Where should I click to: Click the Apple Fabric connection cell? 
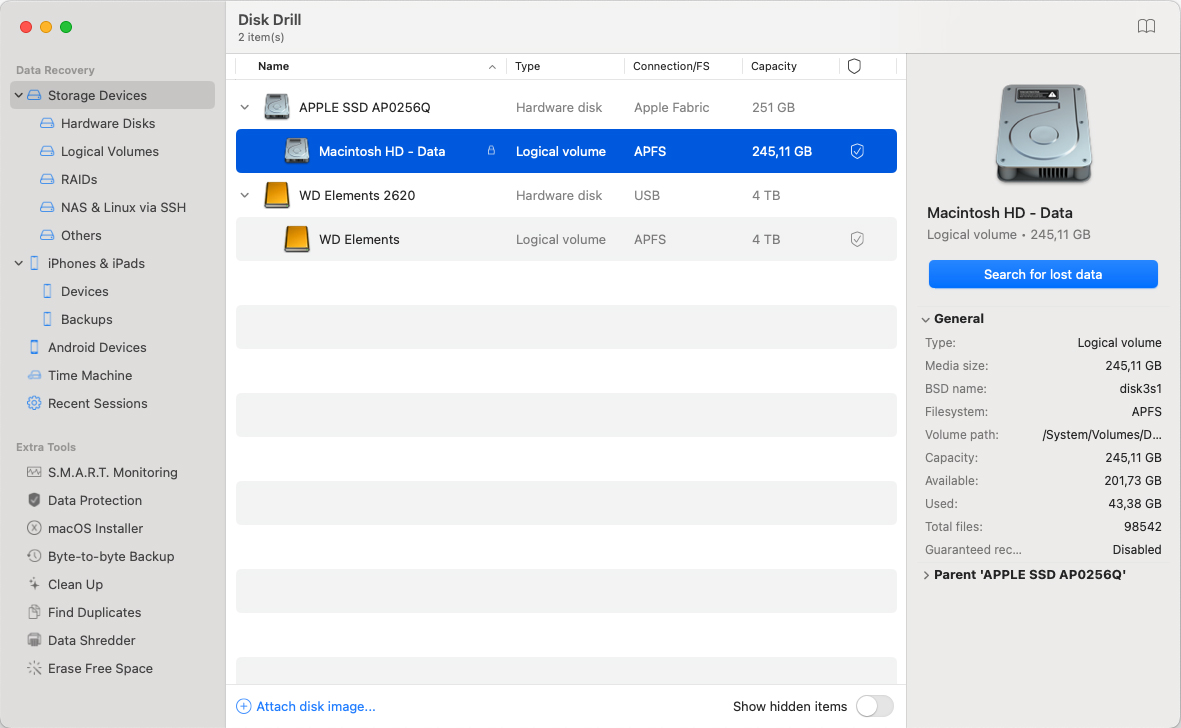(x=671, y=108)
